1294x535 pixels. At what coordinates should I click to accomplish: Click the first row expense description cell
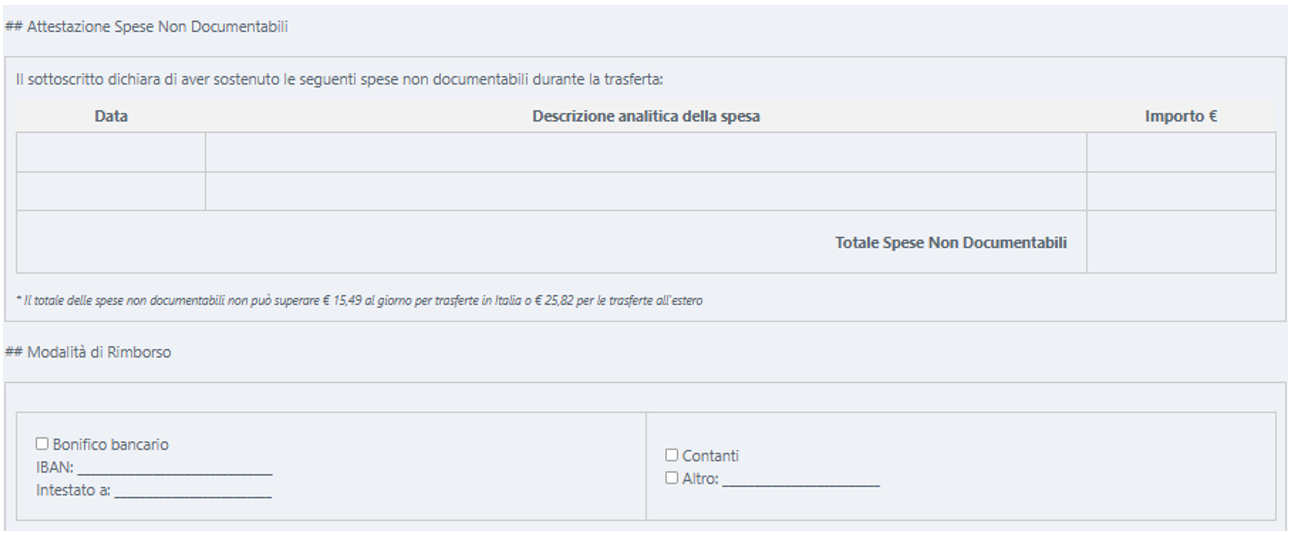coord(646,152)
